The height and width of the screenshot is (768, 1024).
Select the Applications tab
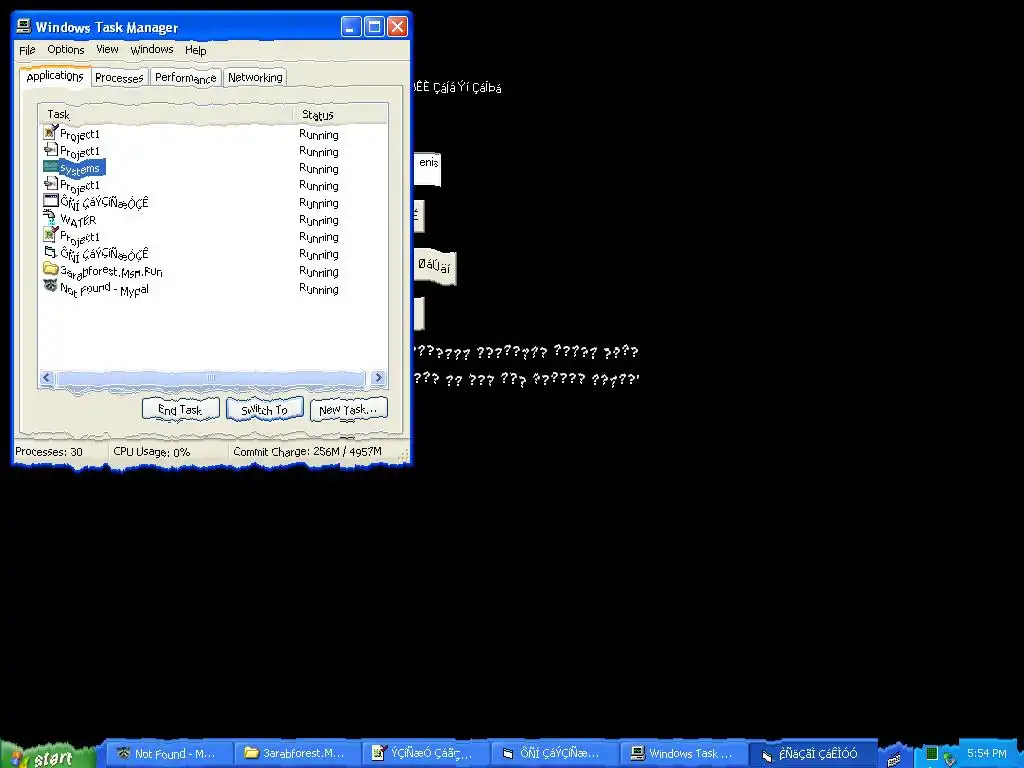(55, 76)
